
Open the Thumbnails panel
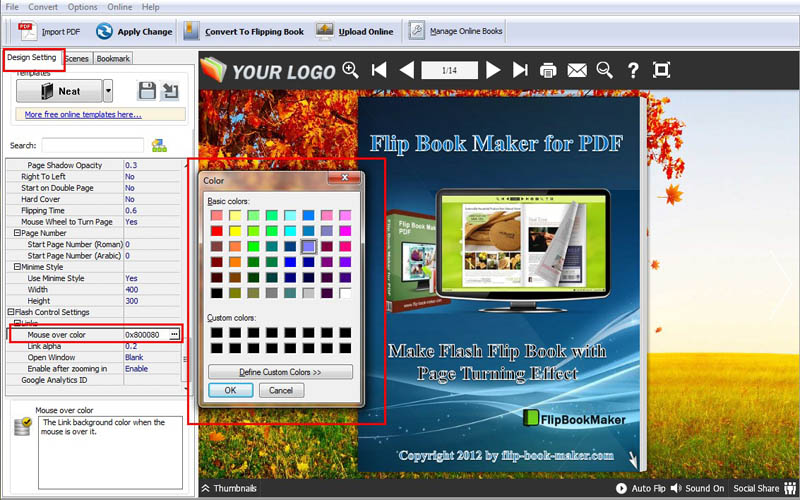pyautogui.click(x=229, y=488)
